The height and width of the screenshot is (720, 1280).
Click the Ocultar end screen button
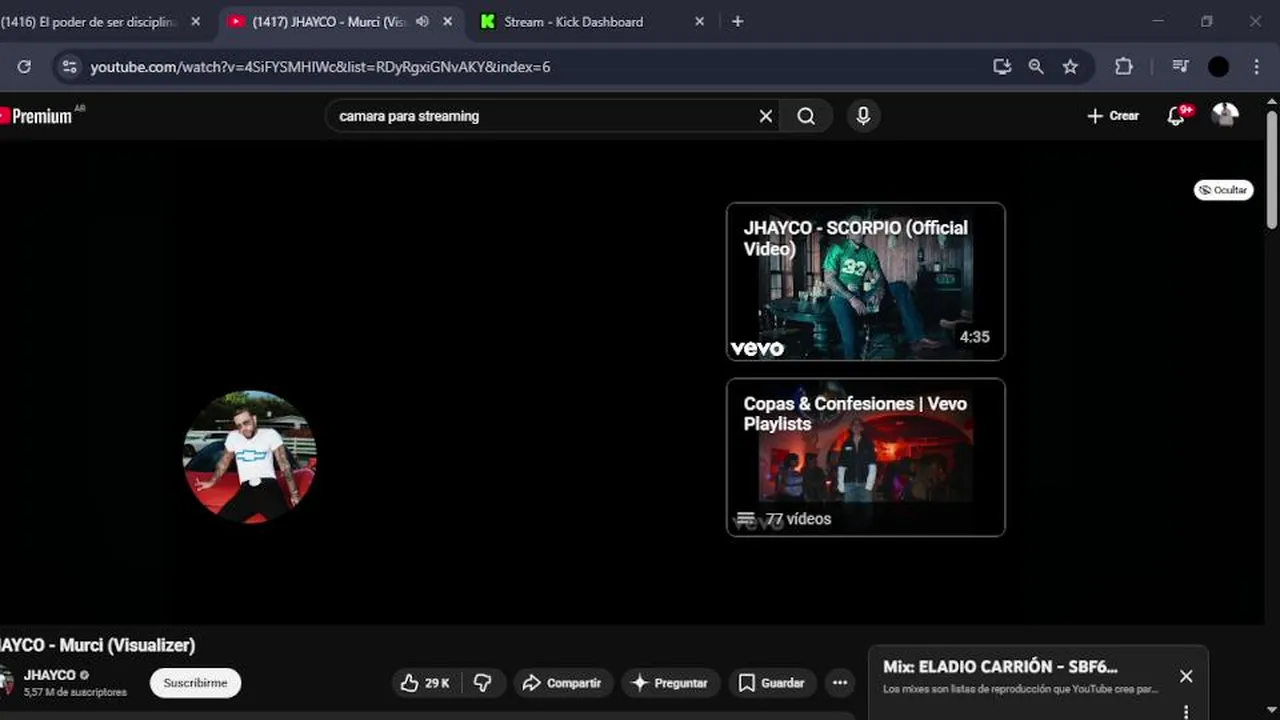[x=1223, y=190]
